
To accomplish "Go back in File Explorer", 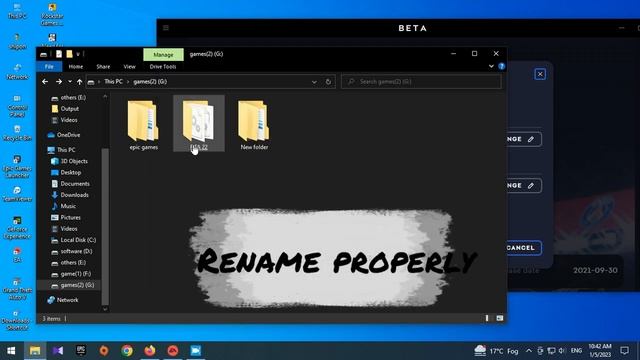I will 45,82.
